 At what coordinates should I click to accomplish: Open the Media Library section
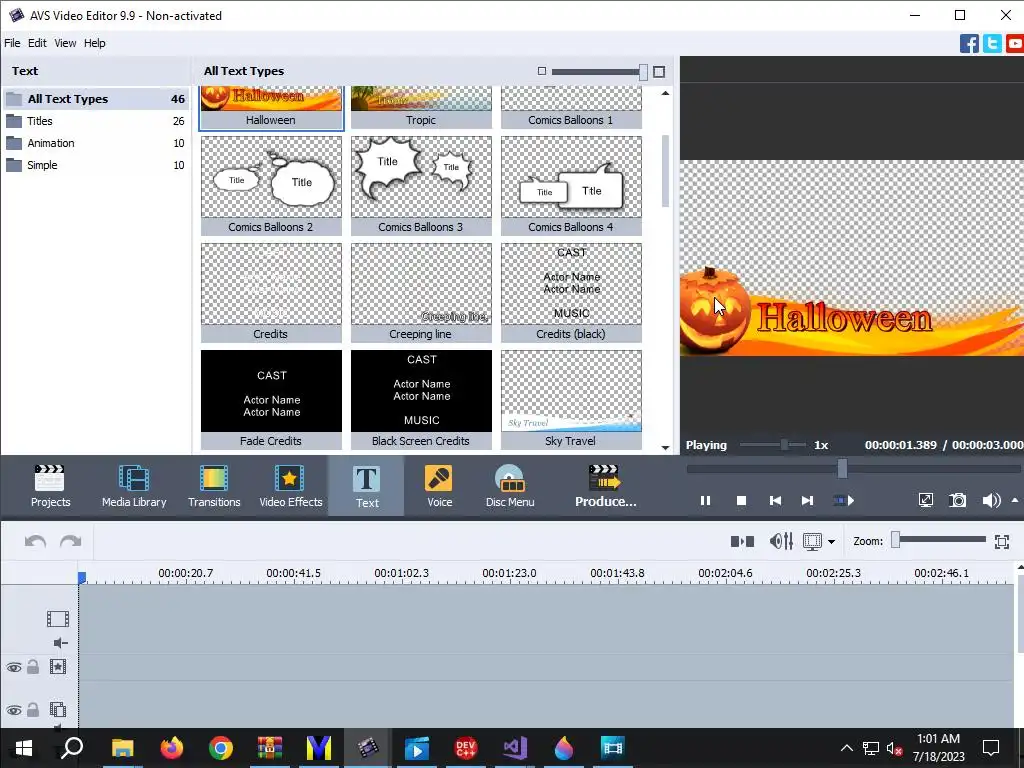(134, 486)
